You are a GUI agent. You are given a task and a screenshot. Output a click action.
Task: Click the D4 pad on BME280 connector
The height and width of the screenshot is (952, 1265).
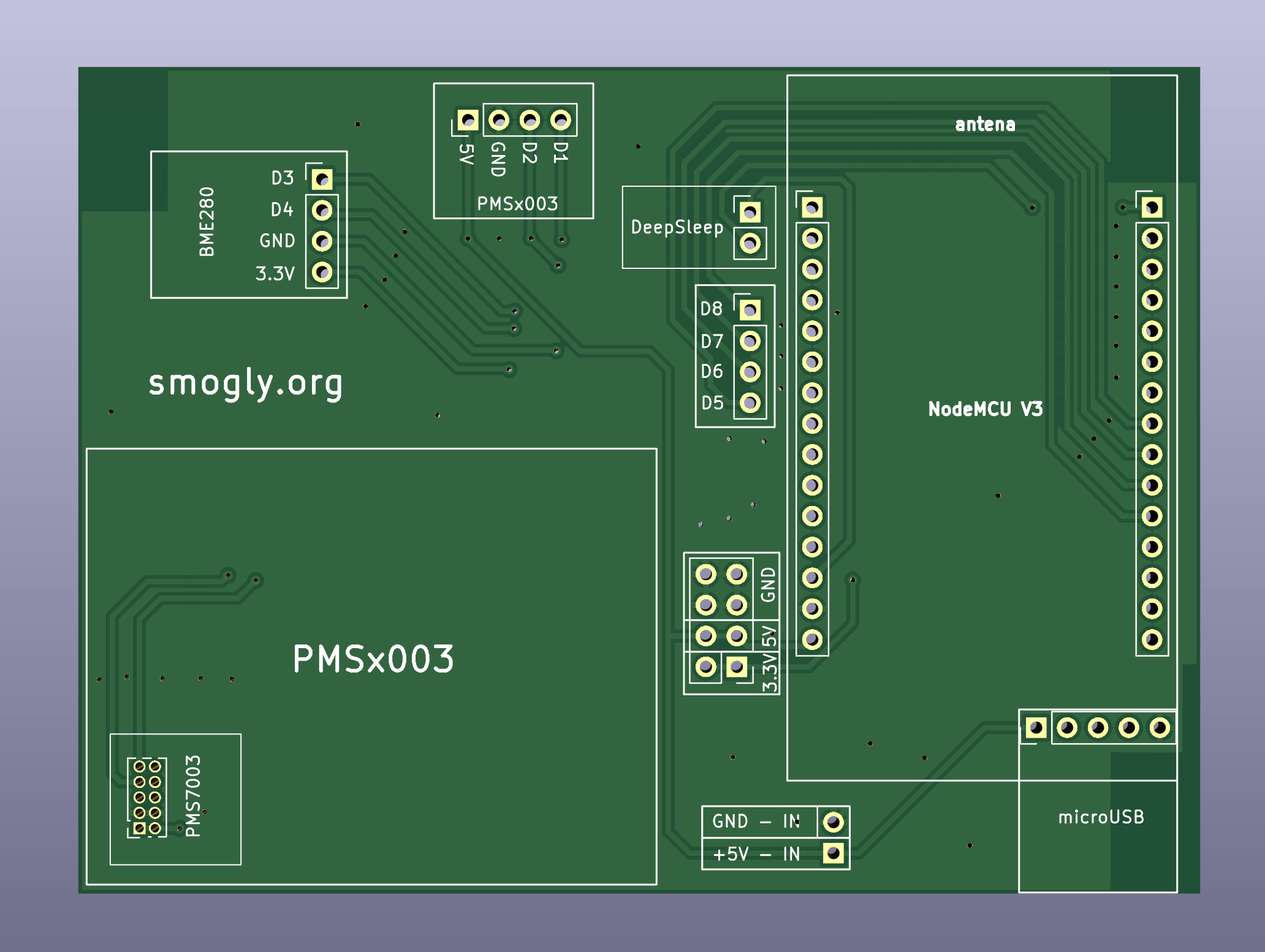(322, 211)
